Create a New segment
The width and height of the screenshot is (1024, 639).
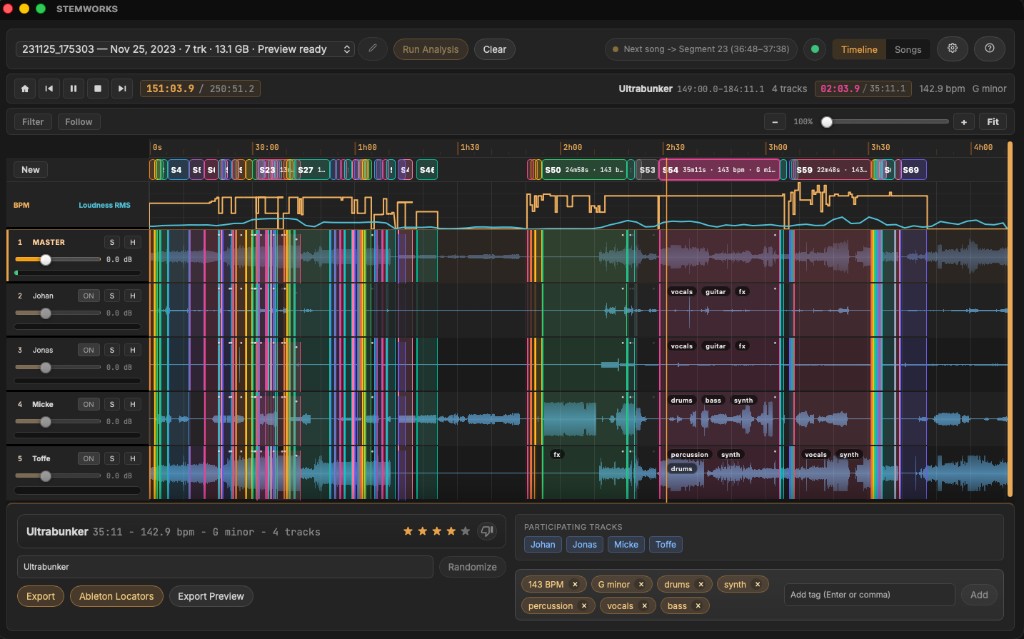click(x=31, y=170)
